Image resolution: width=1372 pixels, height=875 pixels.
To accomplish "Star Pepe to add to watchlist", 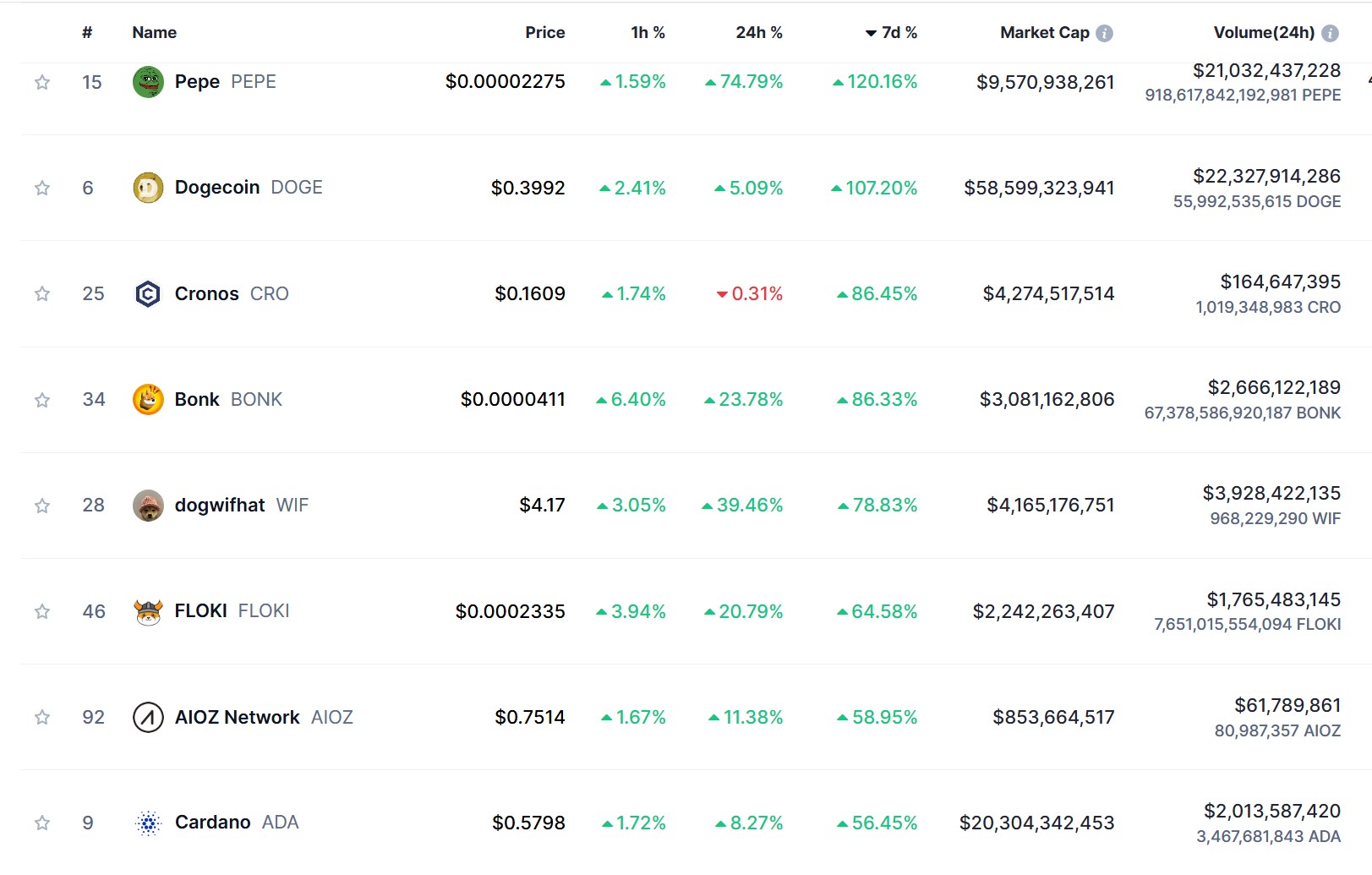I will [42, 82].
